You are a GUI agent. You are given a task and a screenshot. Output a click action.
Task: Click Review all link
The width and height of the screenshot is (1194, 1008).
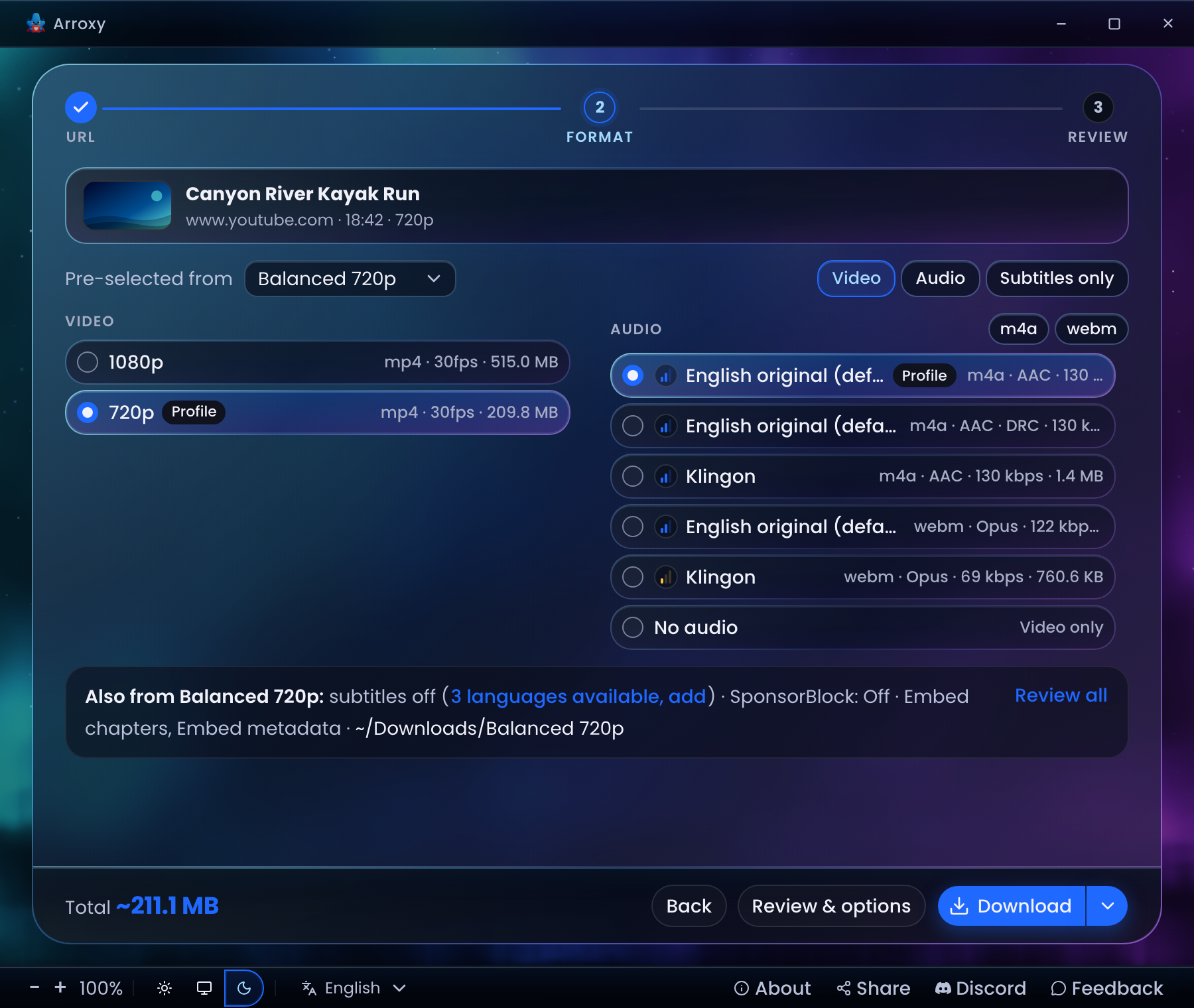coord(1061,696)
